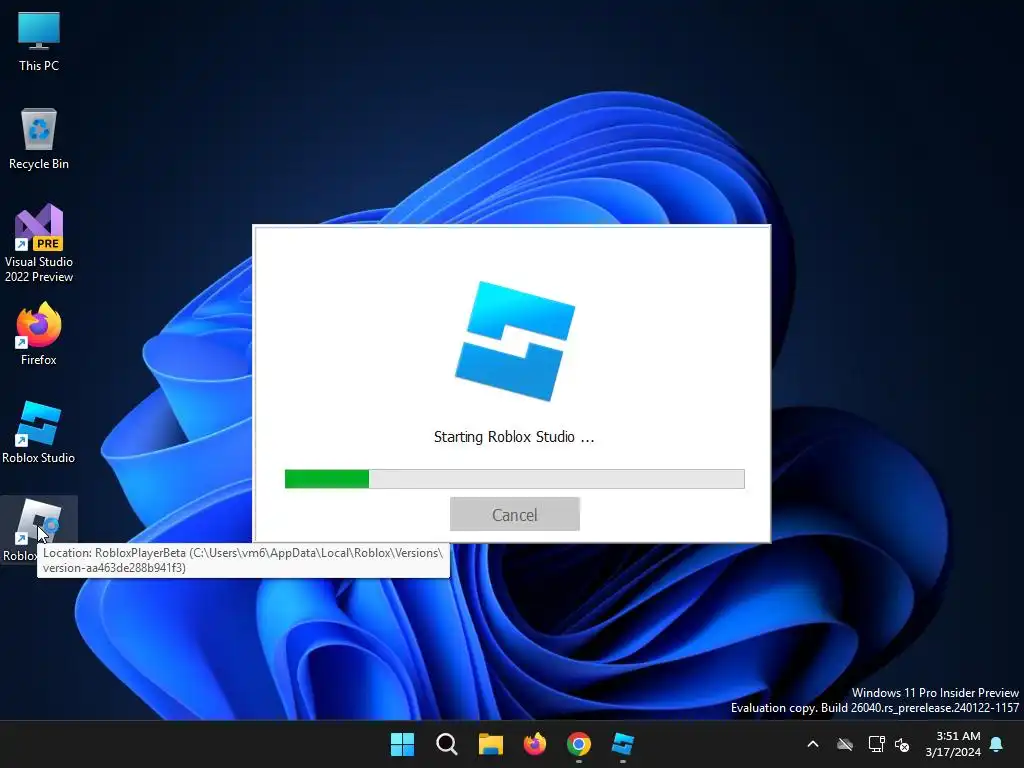
Task: Click the muted volume tray icon
Action: 903,744
